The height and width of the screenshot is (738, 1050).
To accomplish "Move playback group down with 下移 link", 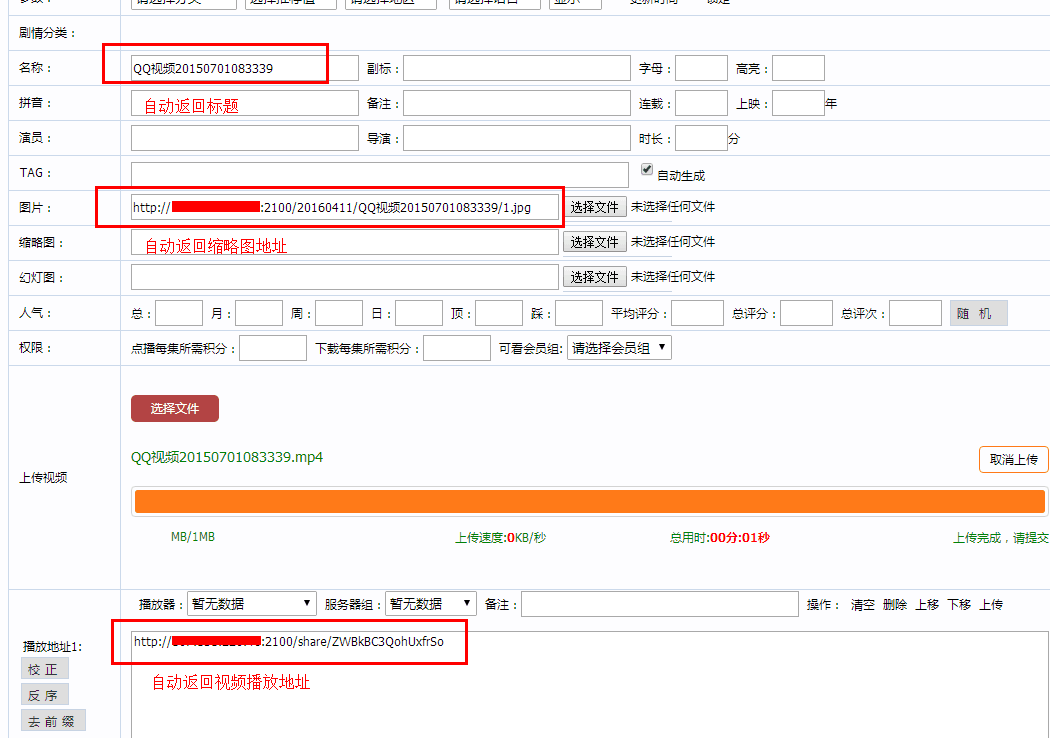I will pos(959,605).
